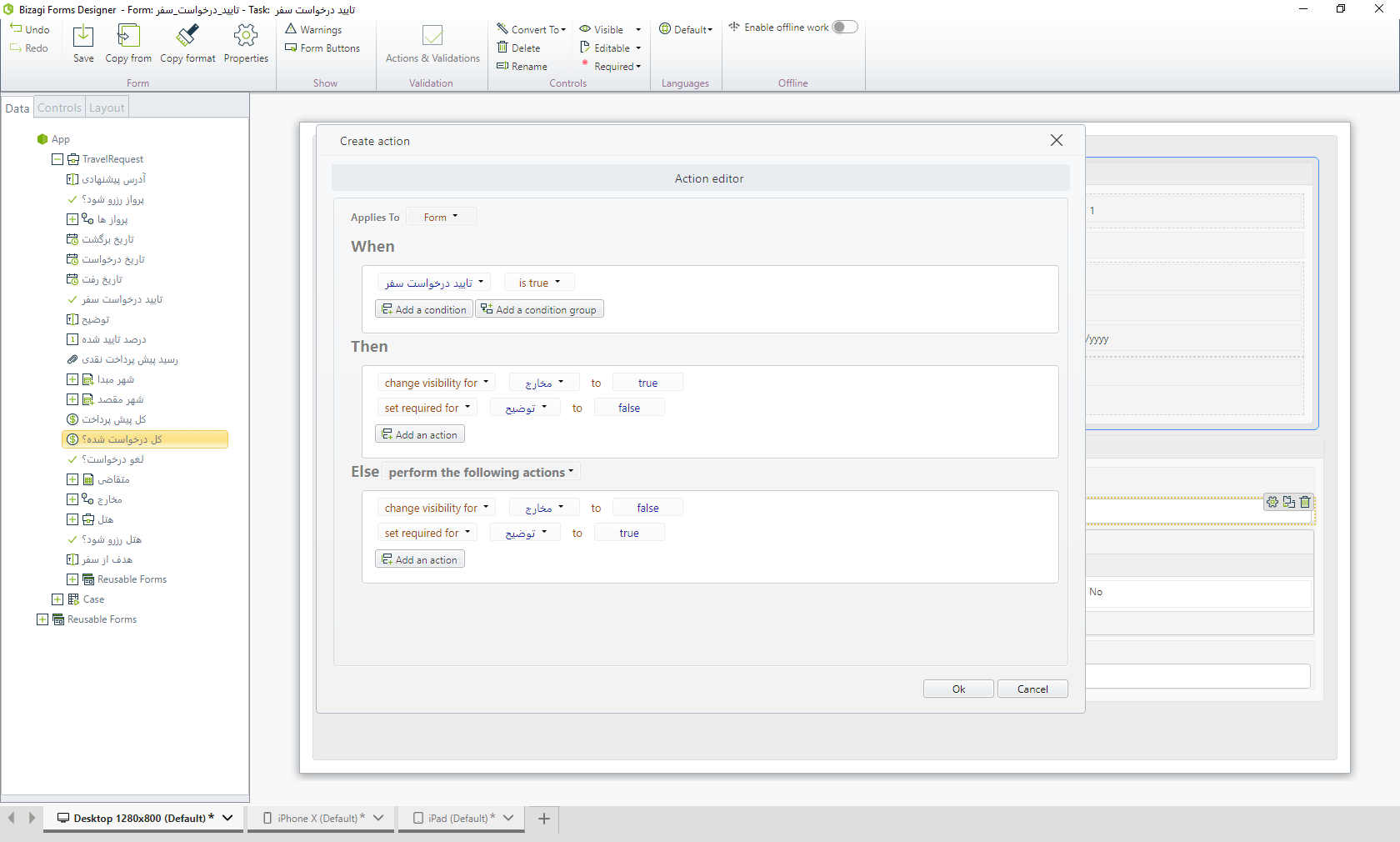Expand the هتل tree node
1400x842 pixels.
click(x=72, y=519)
